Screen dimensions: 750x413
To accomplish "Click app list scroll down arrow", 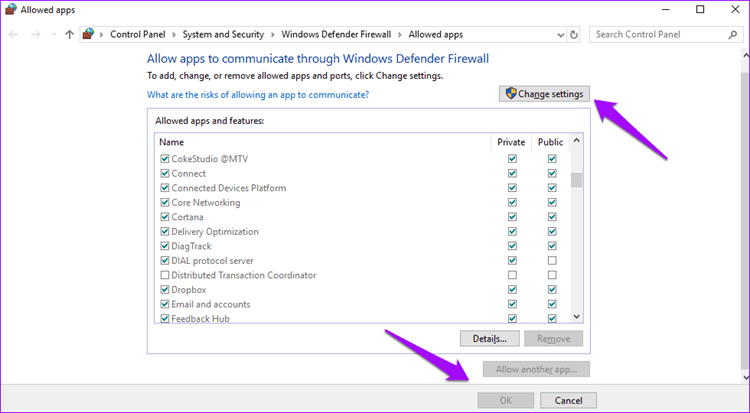I will [x=576, y=317].
